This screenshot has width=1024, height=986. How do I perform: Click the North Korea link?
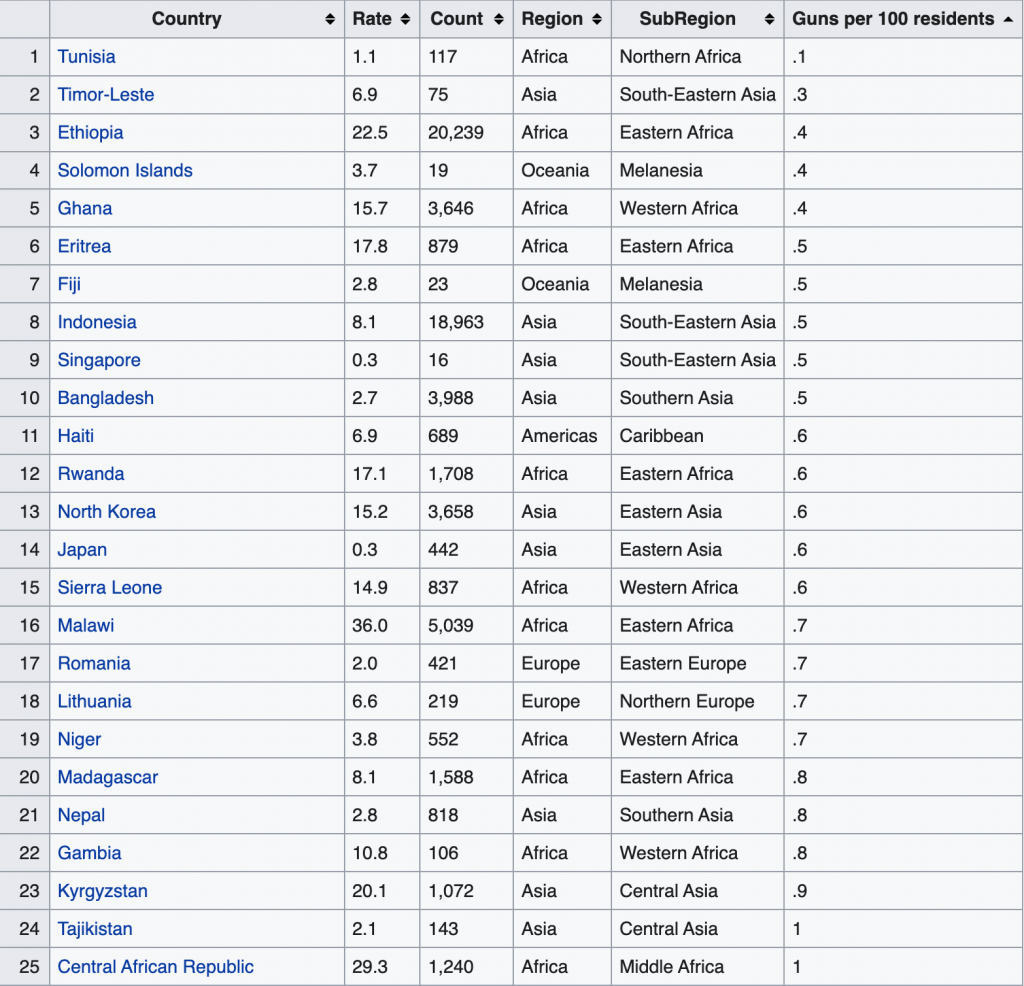(106, 512)
